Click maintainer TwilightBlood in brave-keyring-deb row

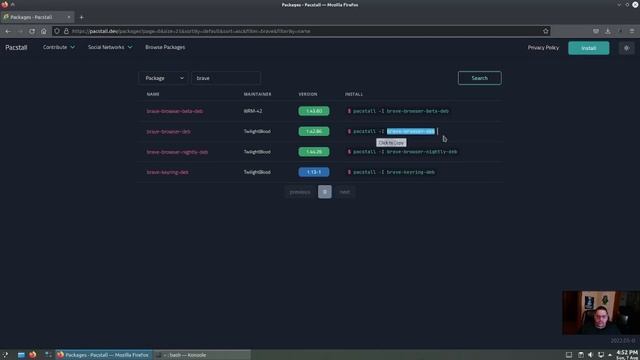pyautogui.click(x=257, y=172)
